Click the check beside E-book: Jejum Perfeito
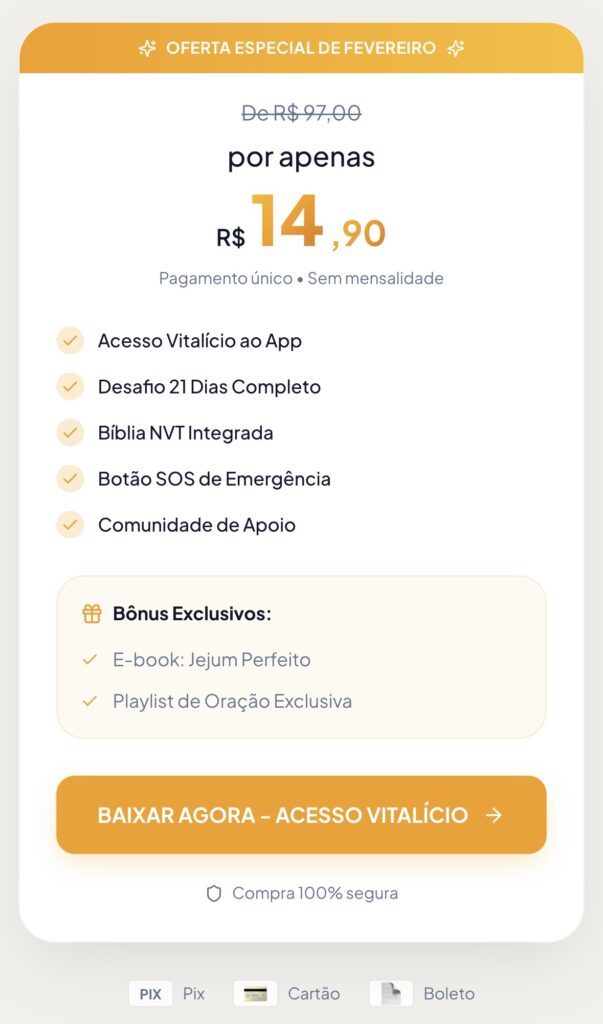 [90, 660]
